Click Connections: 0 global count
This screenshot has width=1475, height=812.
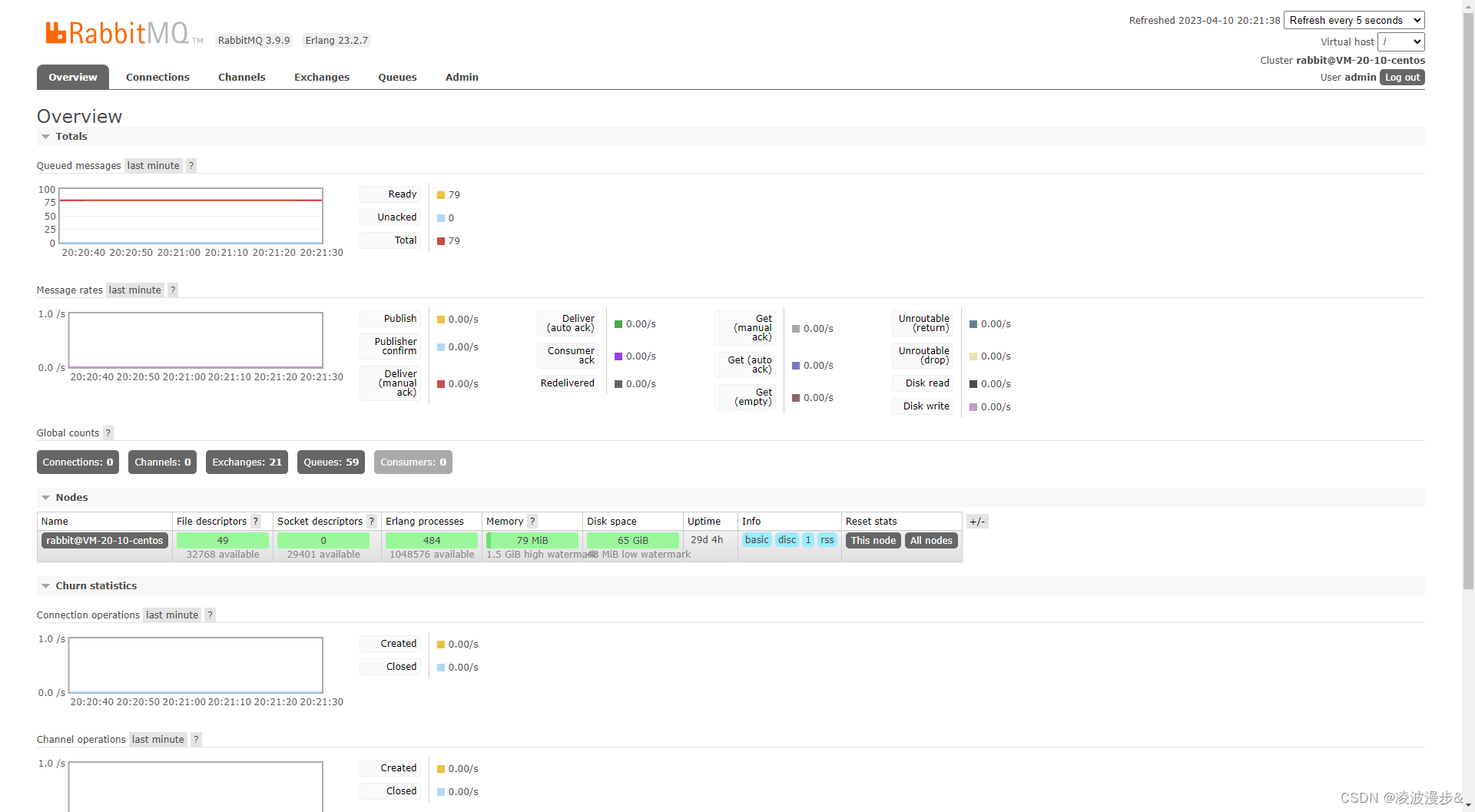78,462
